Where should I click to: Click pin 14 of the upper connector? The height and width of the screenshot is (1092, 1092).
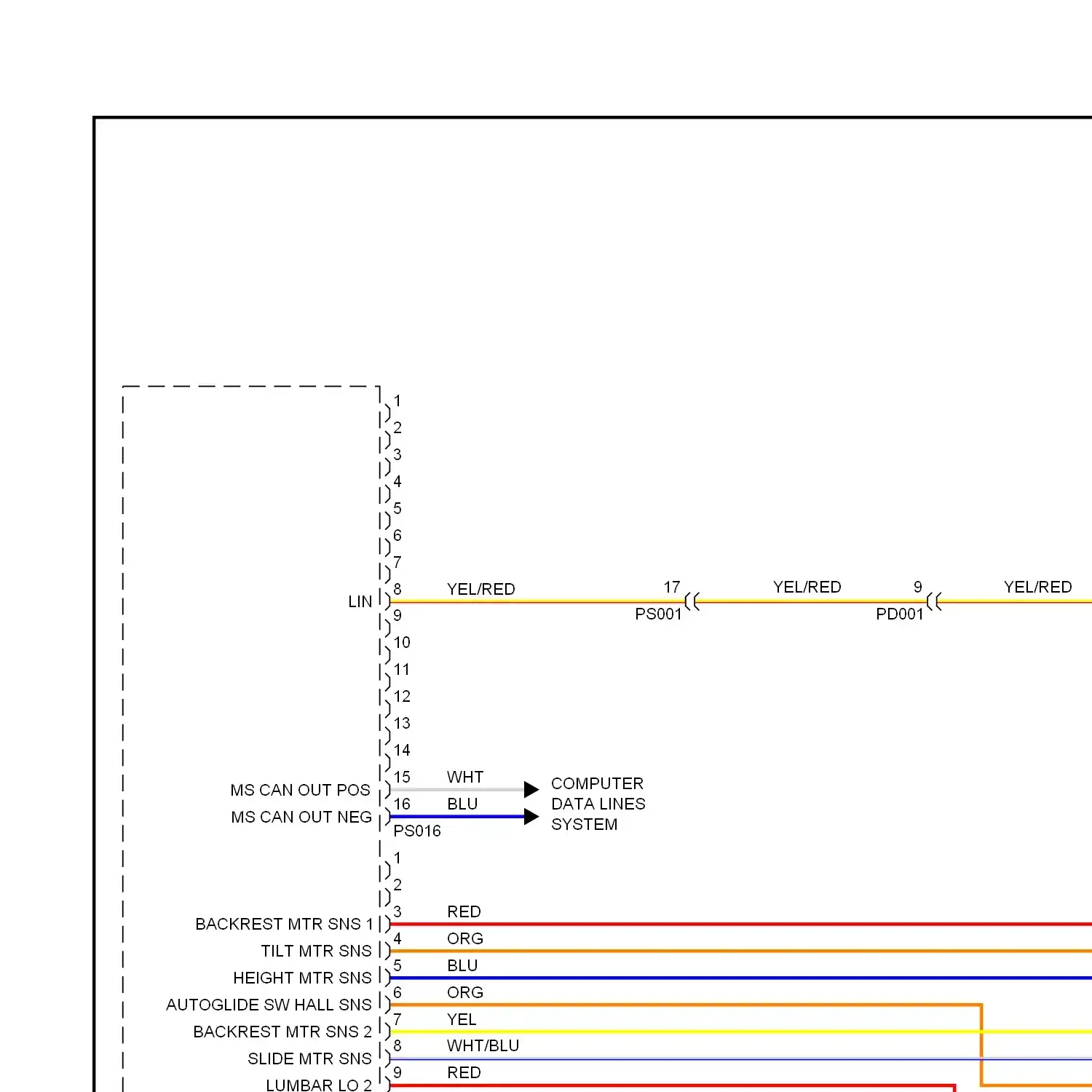pos(402,750)
